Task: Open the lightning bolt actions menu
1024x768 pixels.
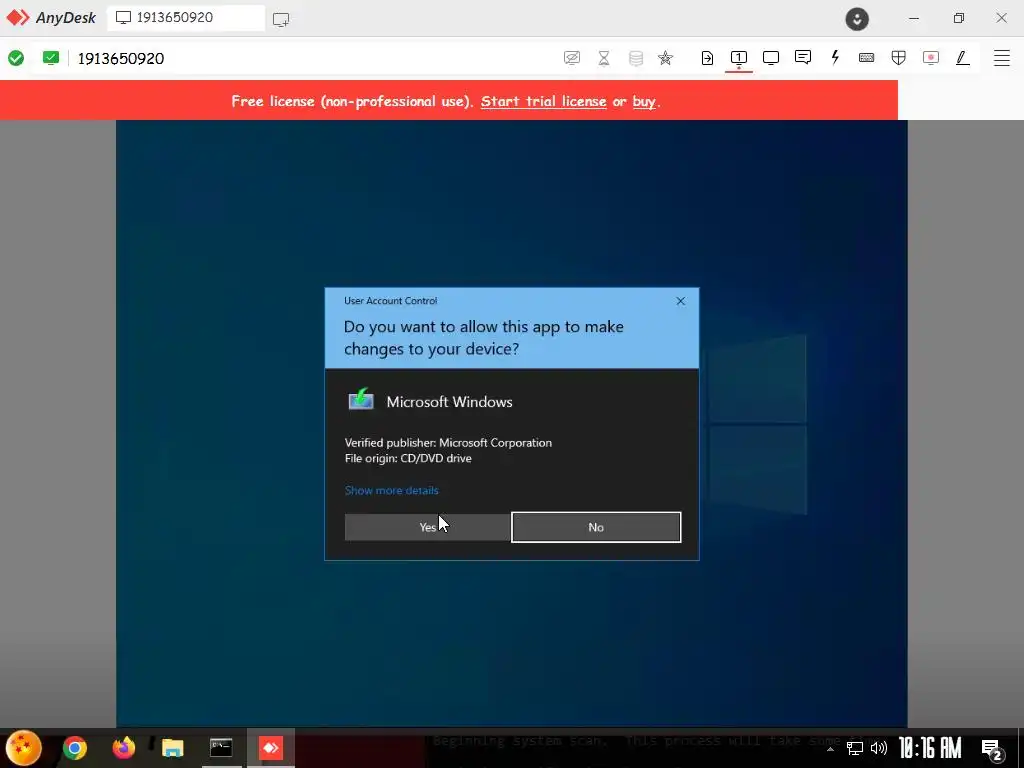Action: [x=835, y=57]
